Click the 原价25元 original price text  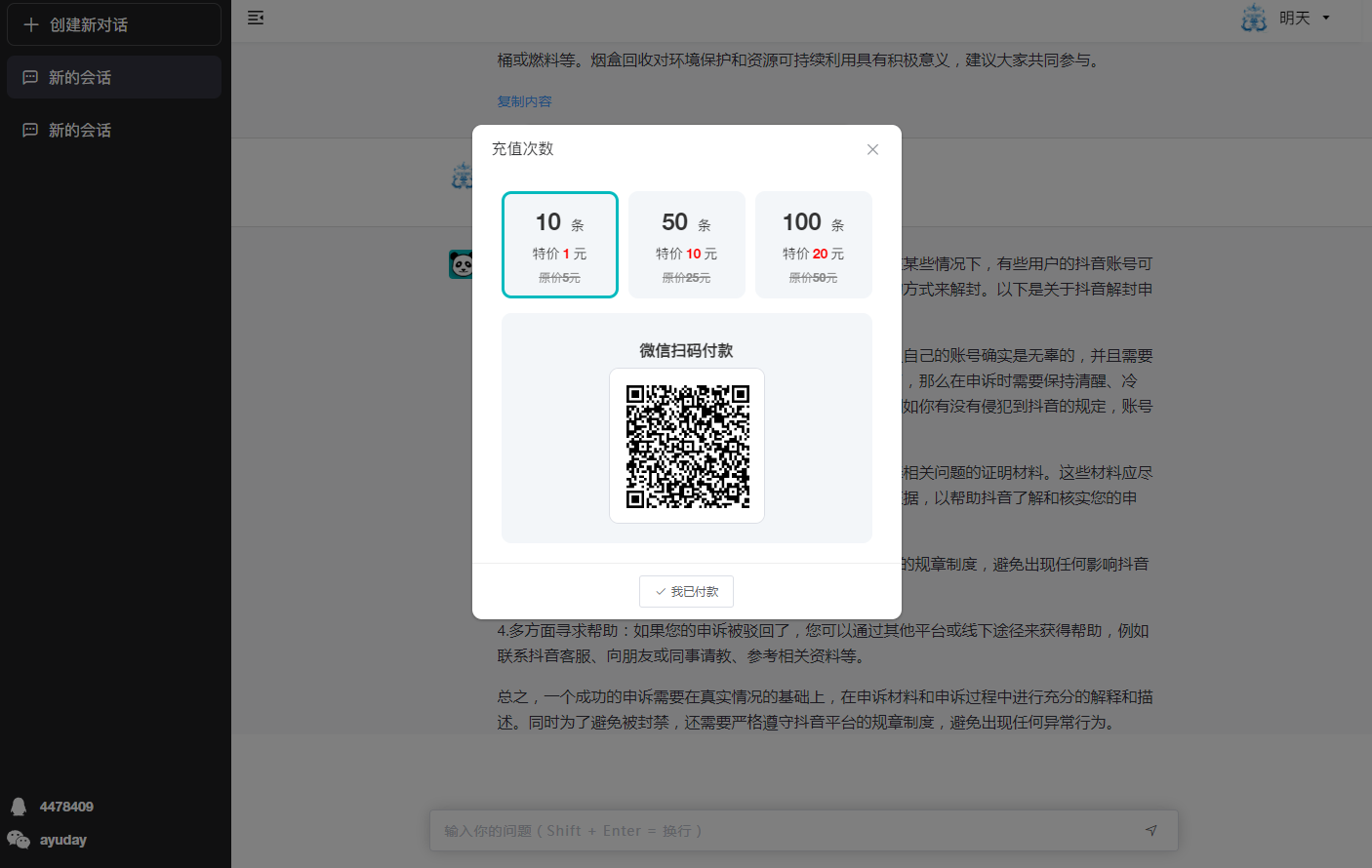[687, 278]
